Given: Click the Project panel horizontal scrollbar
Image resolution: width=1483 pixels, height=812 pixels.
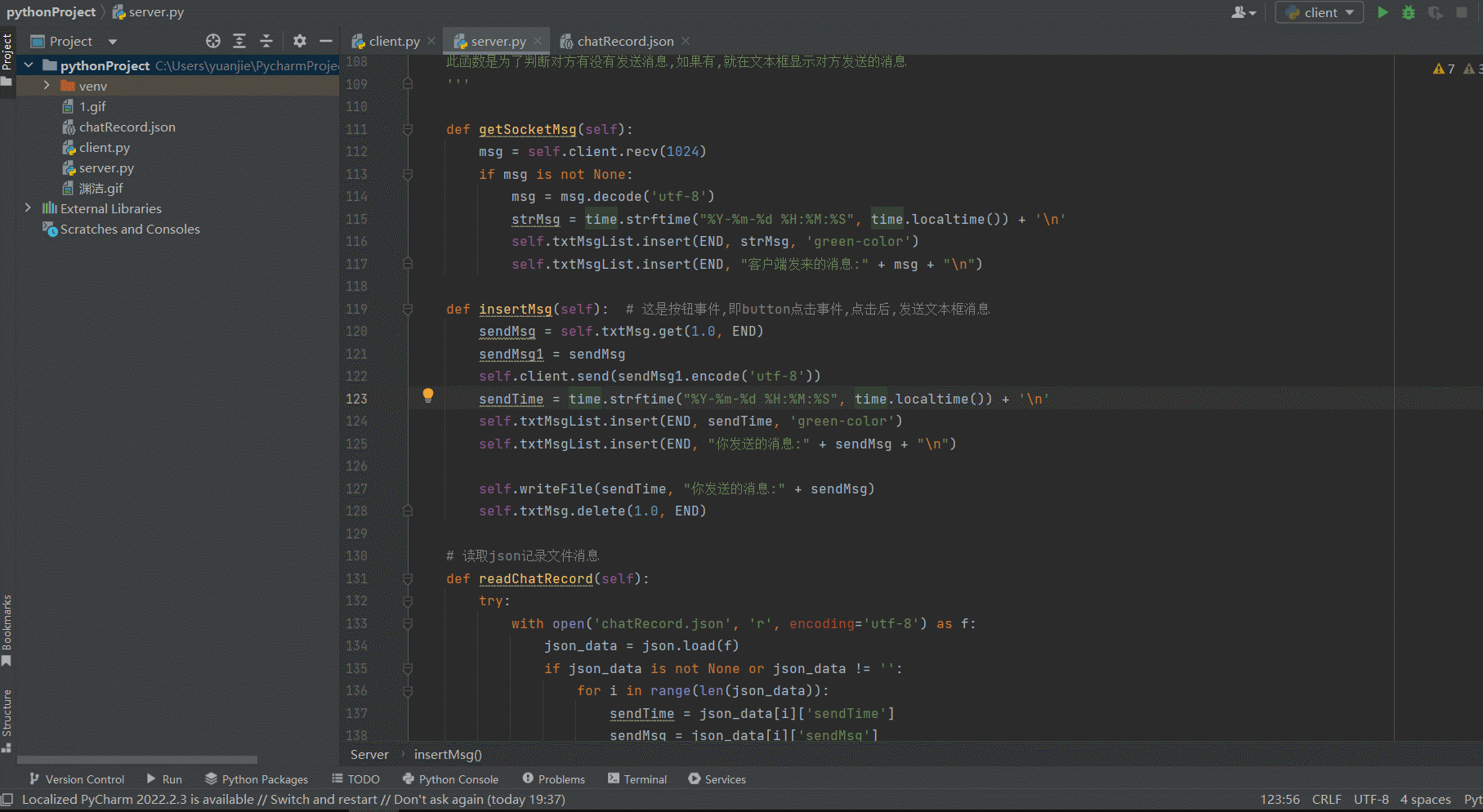Looking at the screenshot, I should click(x=137, y=760).
